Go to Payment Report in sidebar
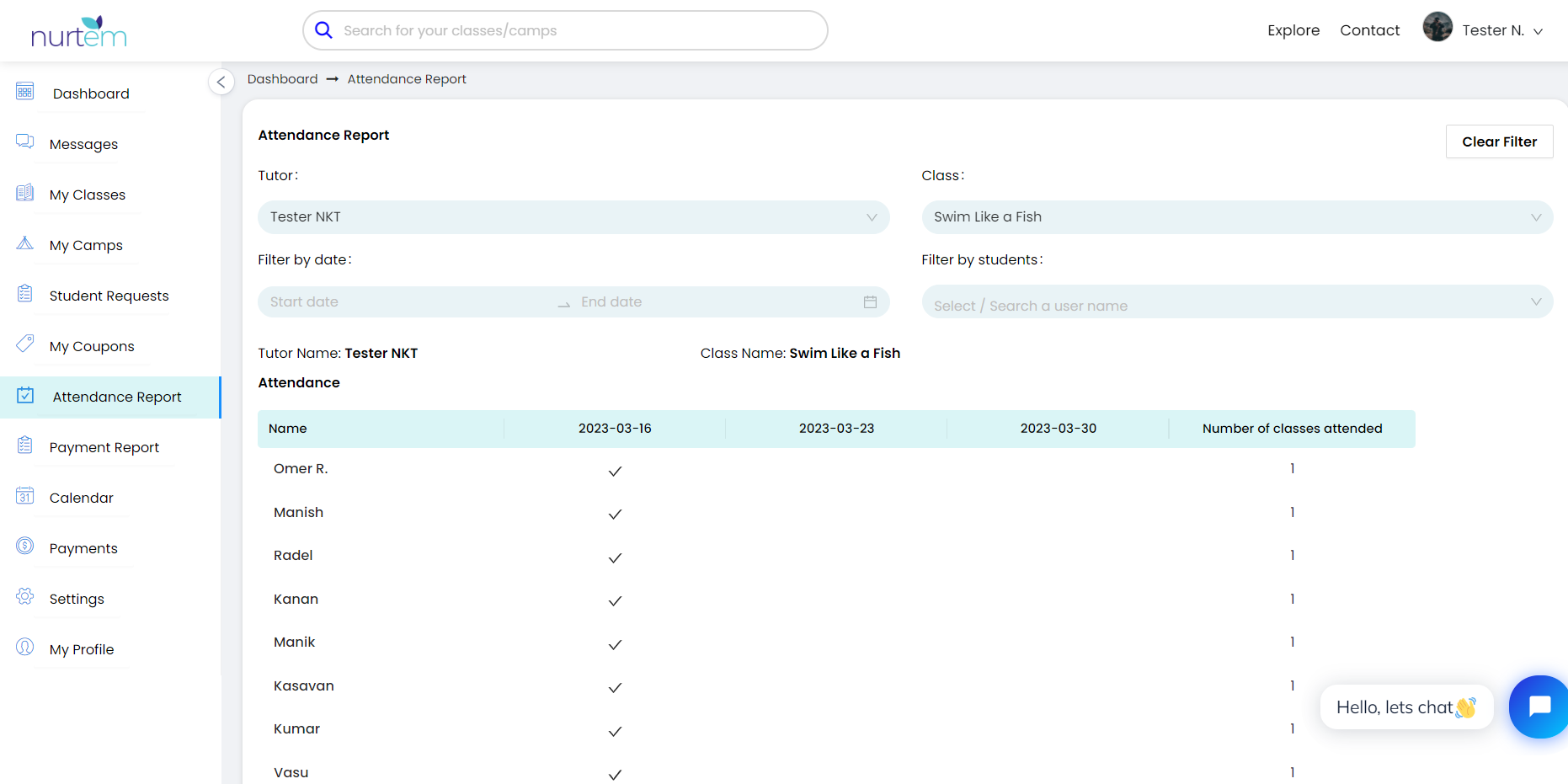The image size is (1568, 784). click(104, 447)
